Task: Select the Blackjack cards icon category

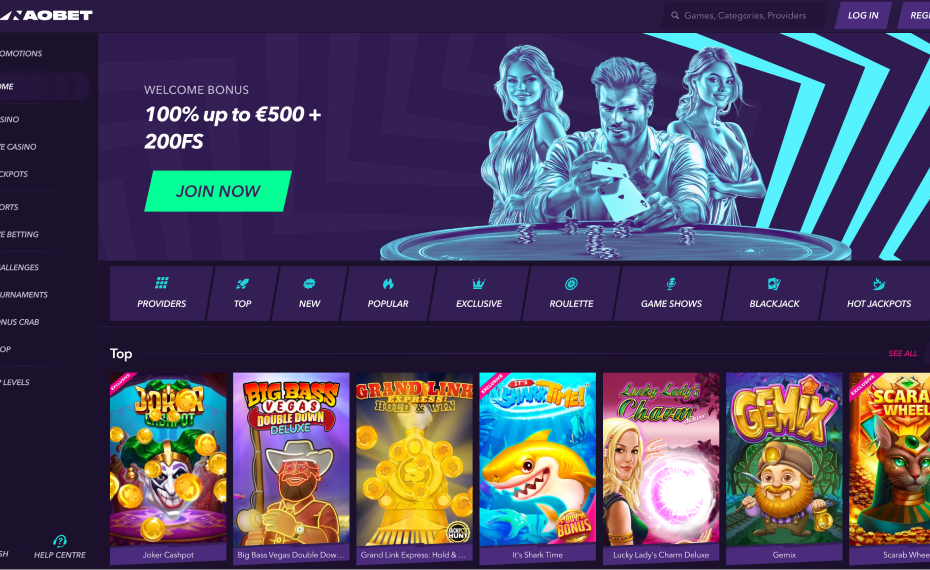Action: (774, 294)
